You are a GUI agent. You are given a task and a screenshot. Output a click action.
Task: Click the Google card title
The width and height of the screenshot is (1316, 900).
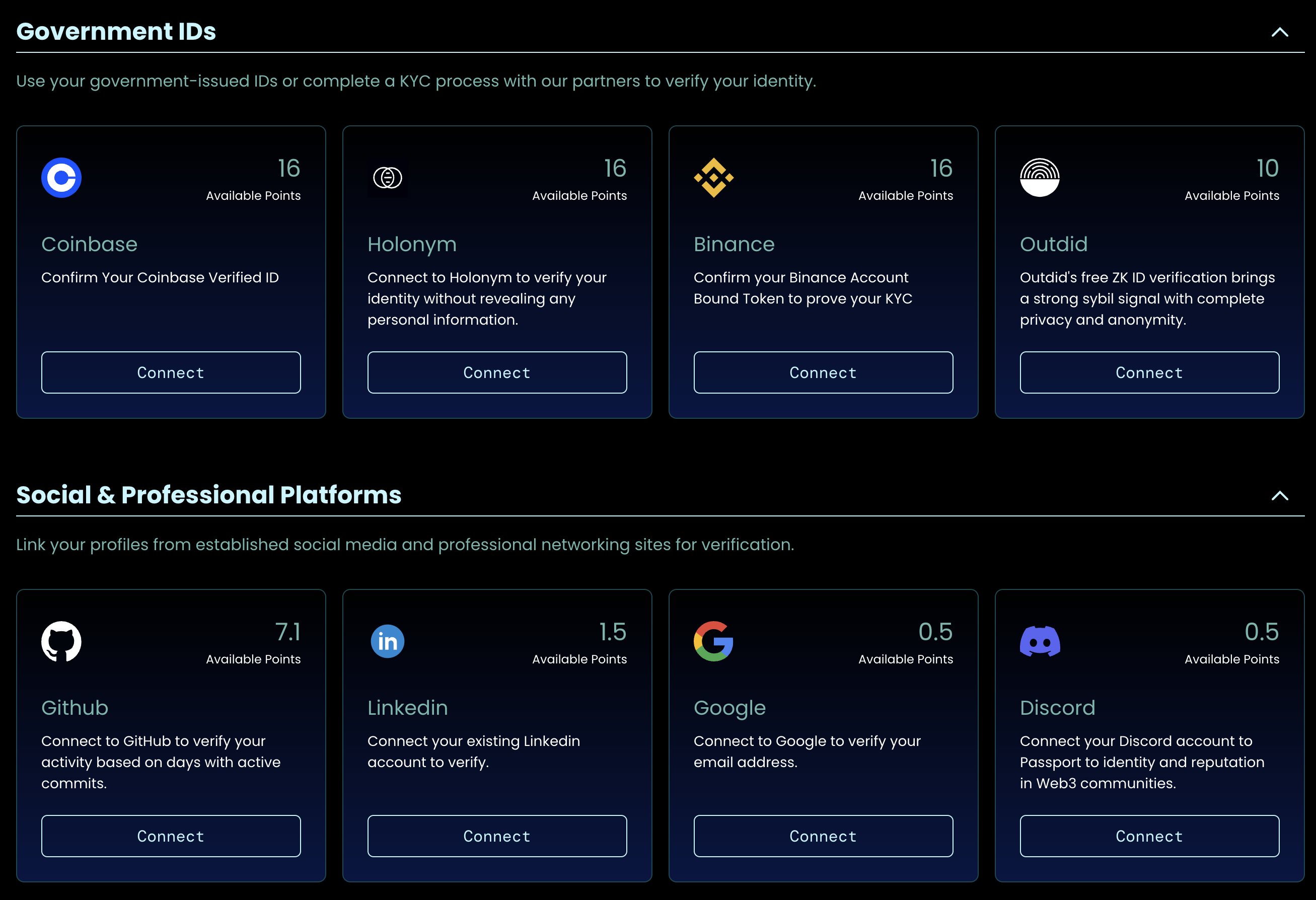729,709
